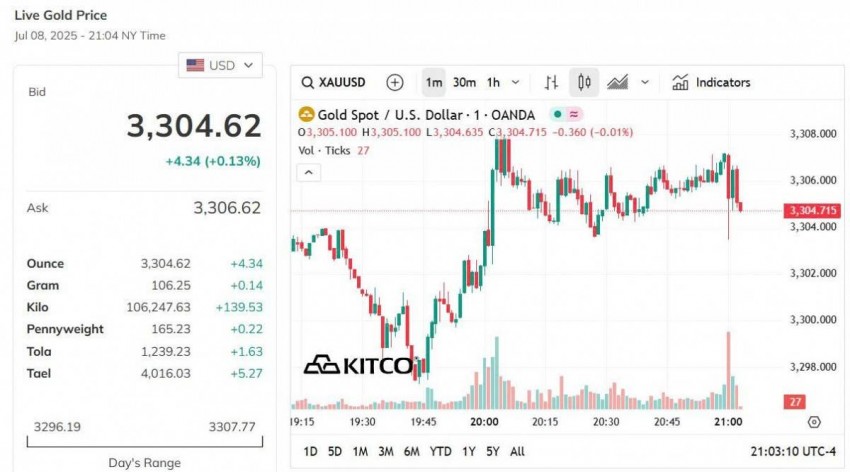
Task: Open the USD currency dropdown
Action: 220,65
